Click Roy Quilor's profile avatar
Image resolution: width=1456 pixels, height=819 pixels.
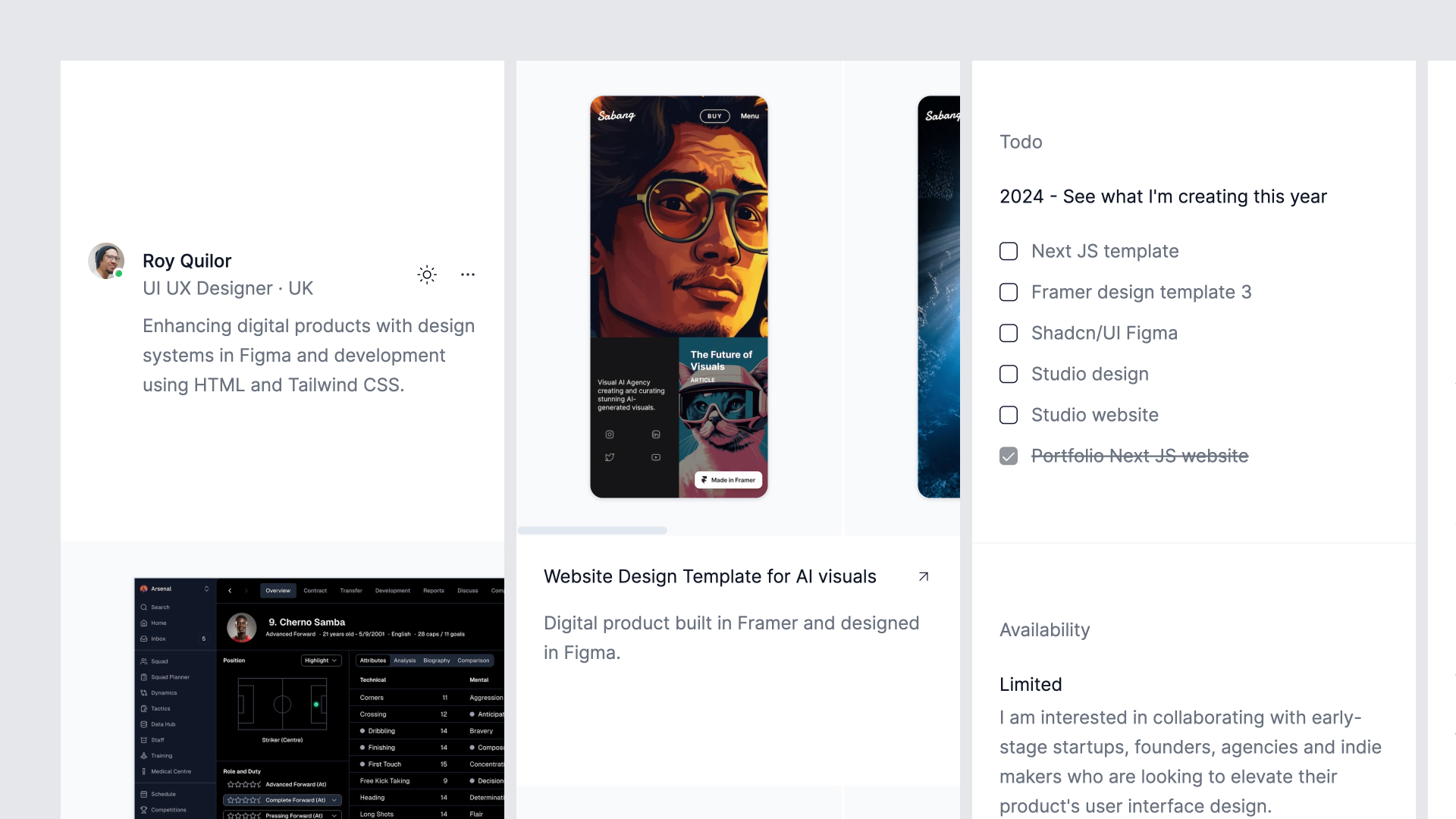(x=106, y=261)
